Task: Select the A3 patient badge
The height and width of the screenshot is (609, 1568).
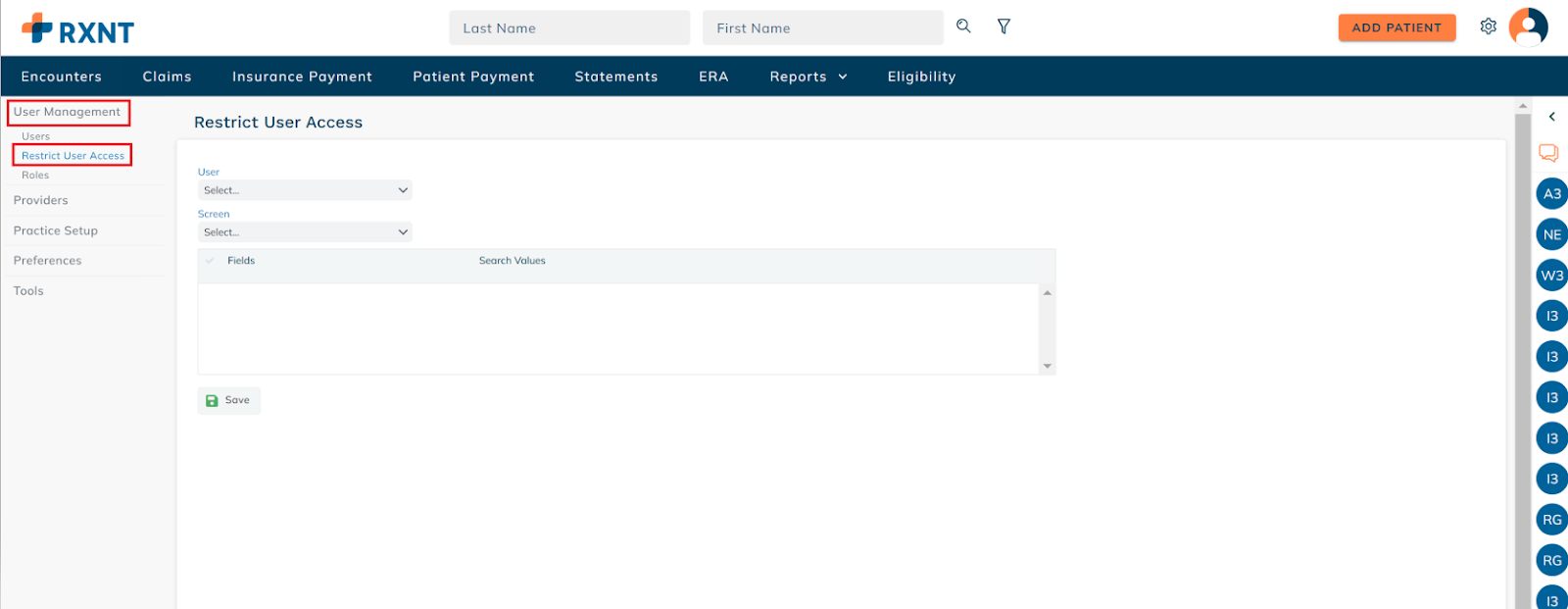Action: pyautogui.click(x=1551, y=193)
